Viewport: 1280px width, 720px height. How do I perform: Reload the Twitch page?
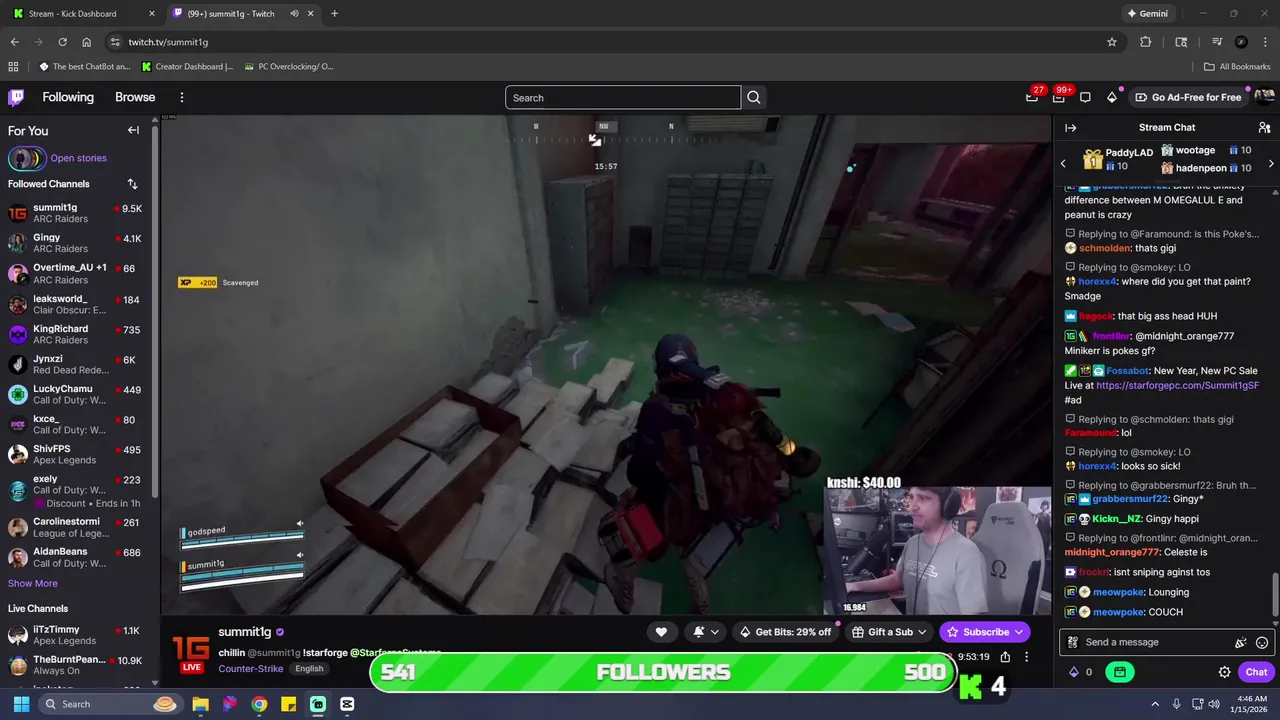[62, 42]
